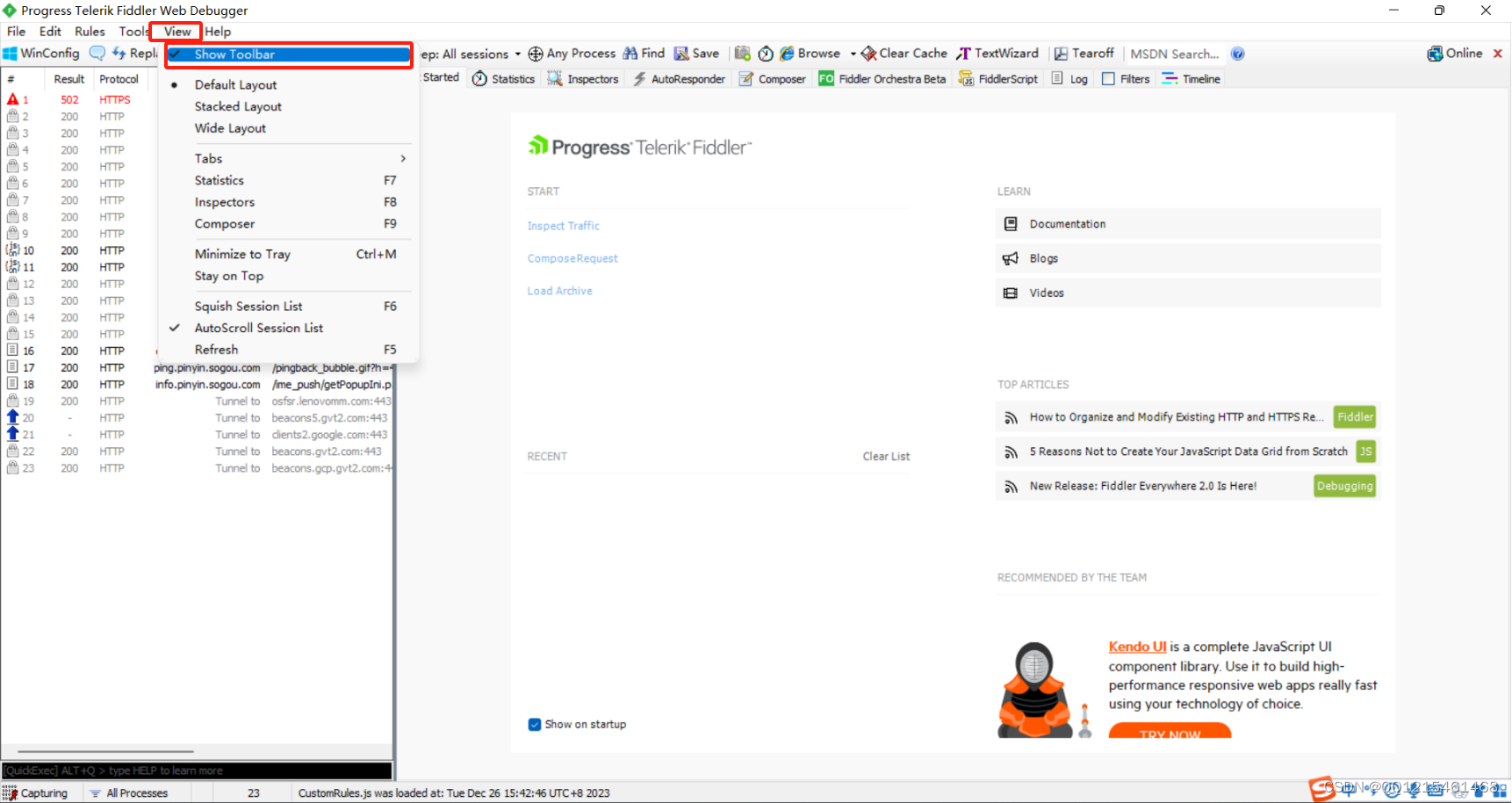Open the TextWizard tool
The image size is (1512, 803).
click(x=997, y=54)
